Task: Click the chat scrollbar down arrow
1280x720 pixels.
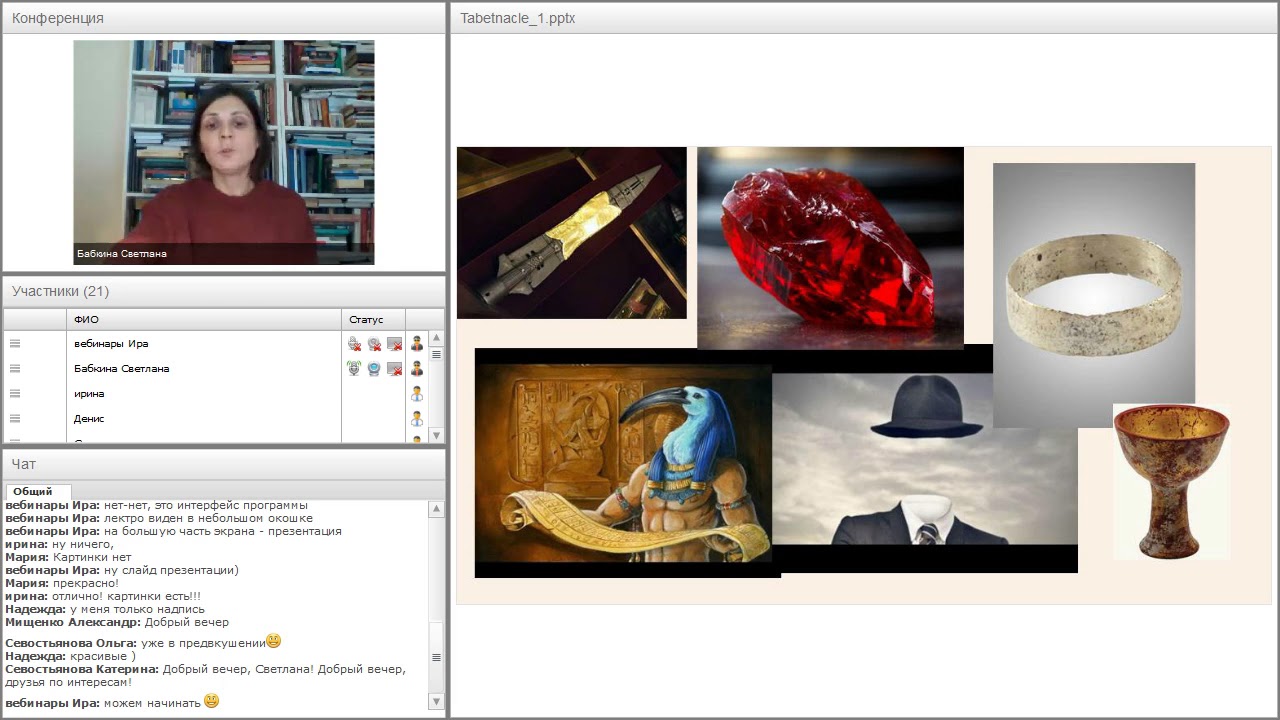Action: (436, 702)
